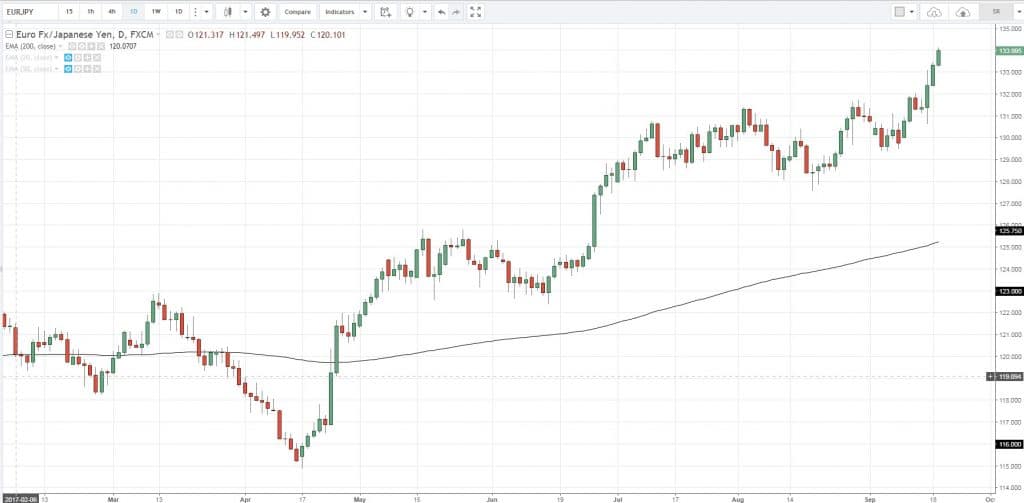Open the layout selector square dropdown
This screenshot has width=1024, height=503.
(x=904, y=12)
